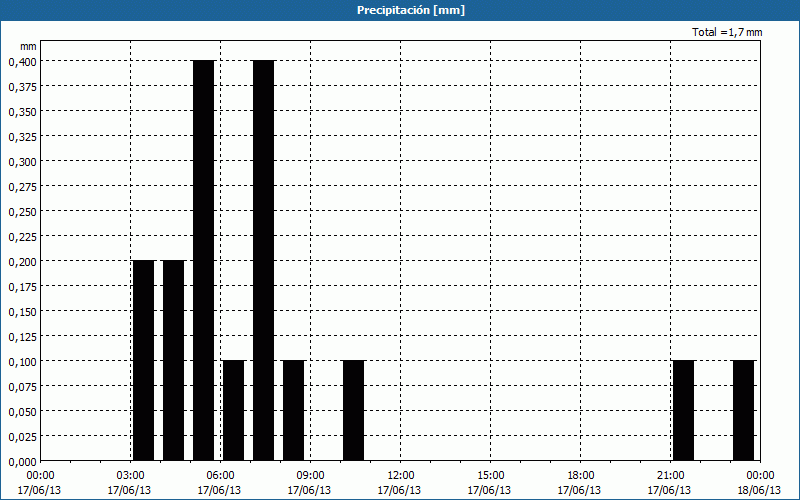Click the 0,175 y-axis label
The width and height of the screenshot is (800, 500).
pos(22,287)
